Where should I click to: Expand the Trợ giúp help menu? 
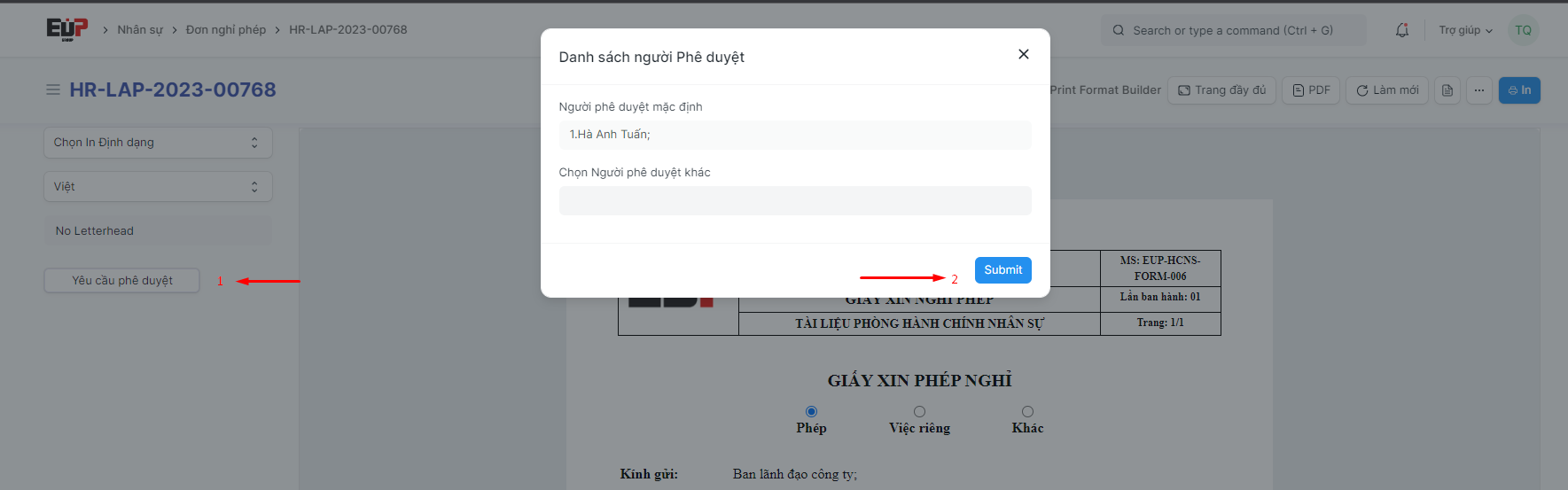[x=1464, y=30]
